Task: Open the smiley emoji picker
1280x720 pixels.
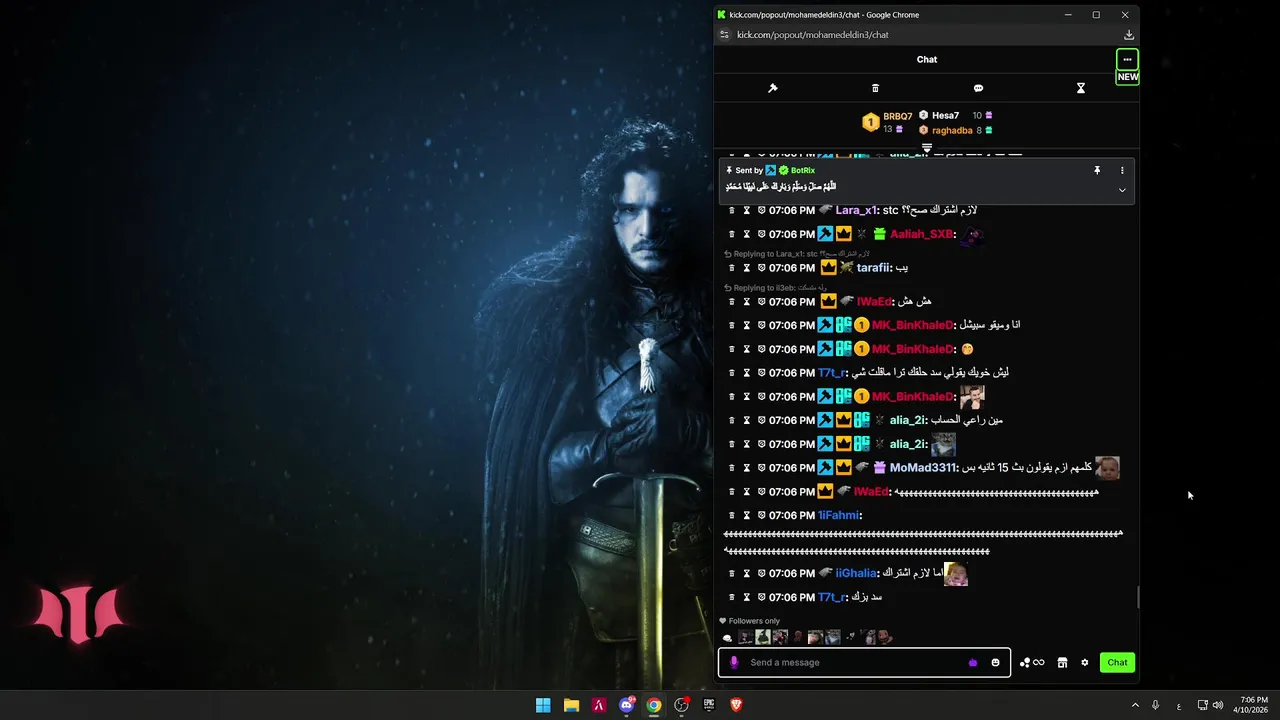Action: pyautogui.click(x=995, y=663)
